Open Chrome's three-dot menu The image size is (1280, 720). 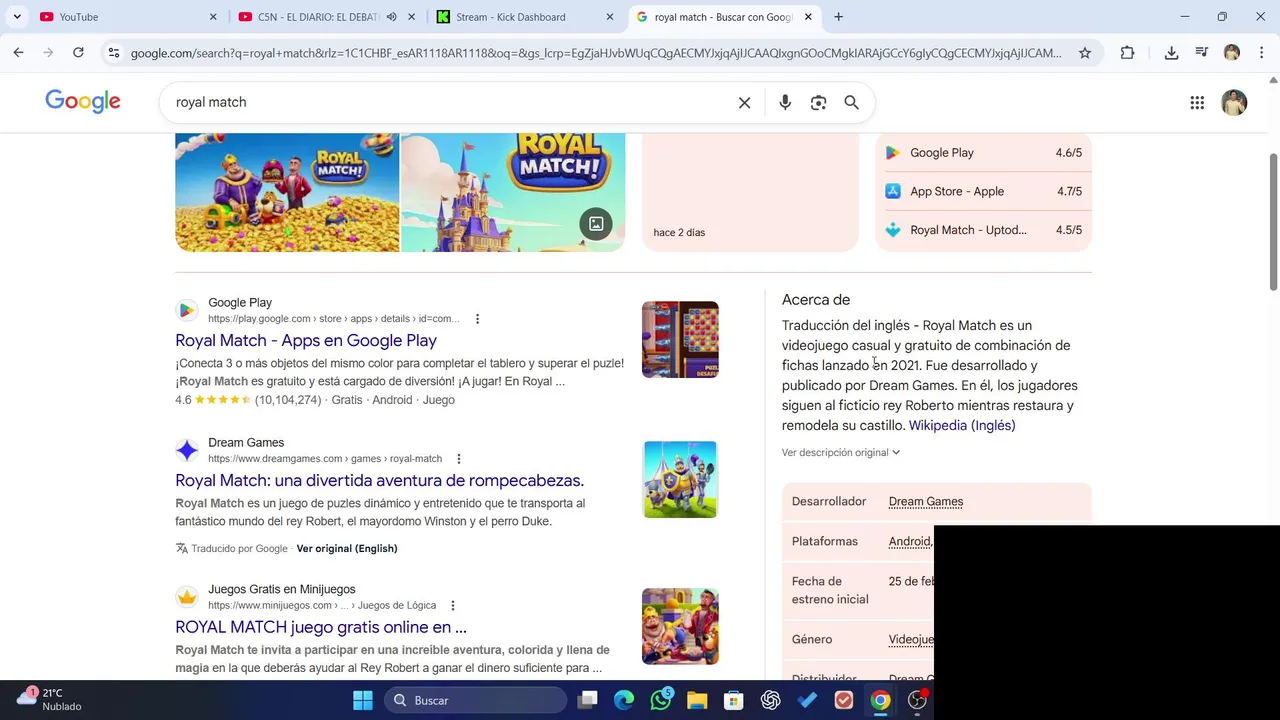point(1260,53)
